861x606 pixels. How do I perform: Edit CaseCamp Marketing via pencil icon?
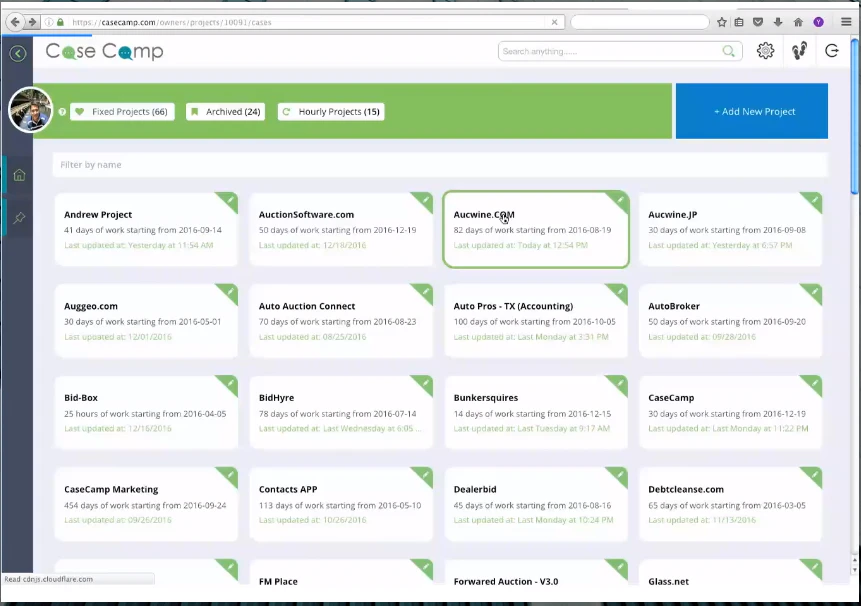click(x=230, y=475)
